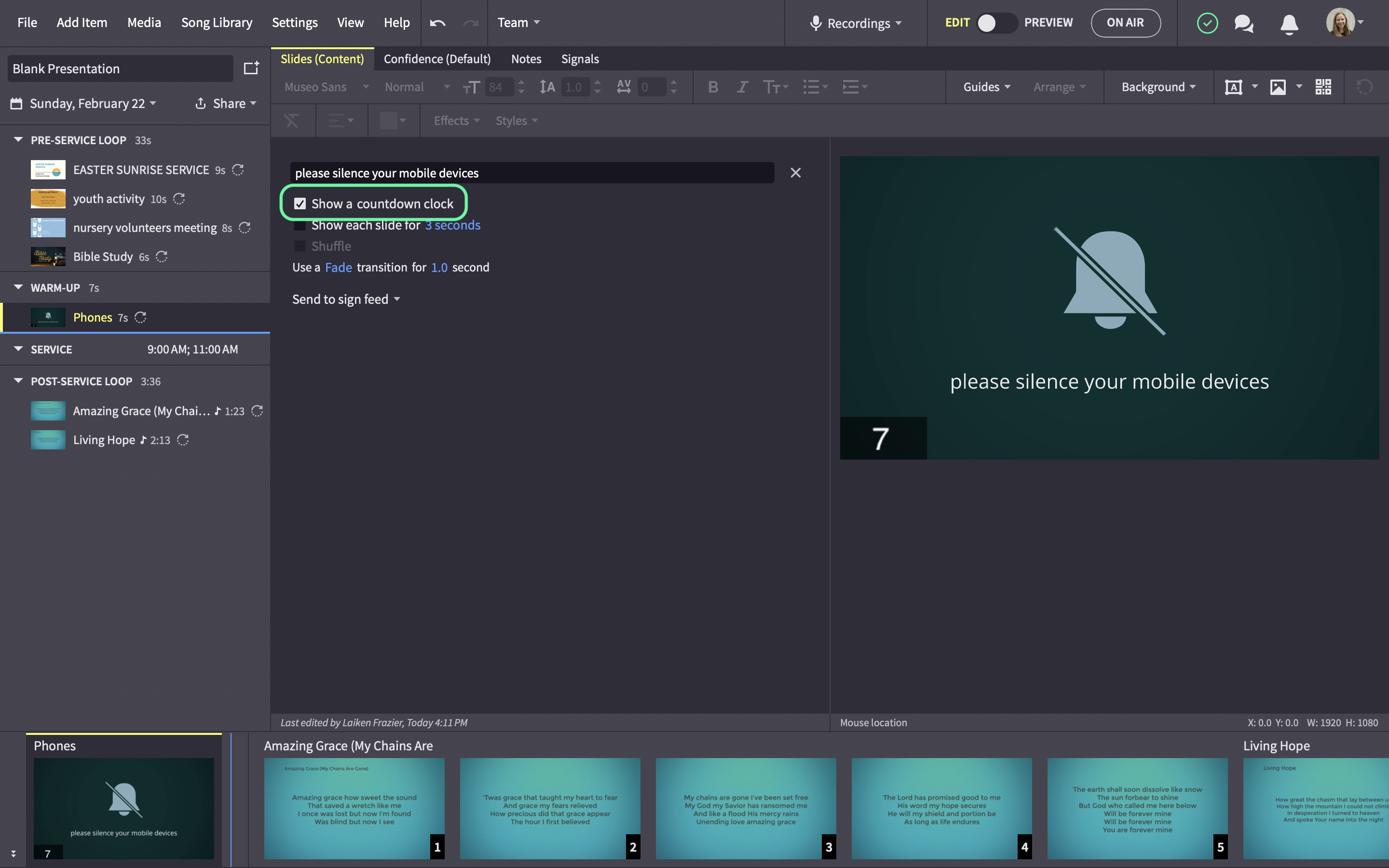Click the user profile avatar
The height and width of the screenshot is (868, 1389).
pos(1340,22)
